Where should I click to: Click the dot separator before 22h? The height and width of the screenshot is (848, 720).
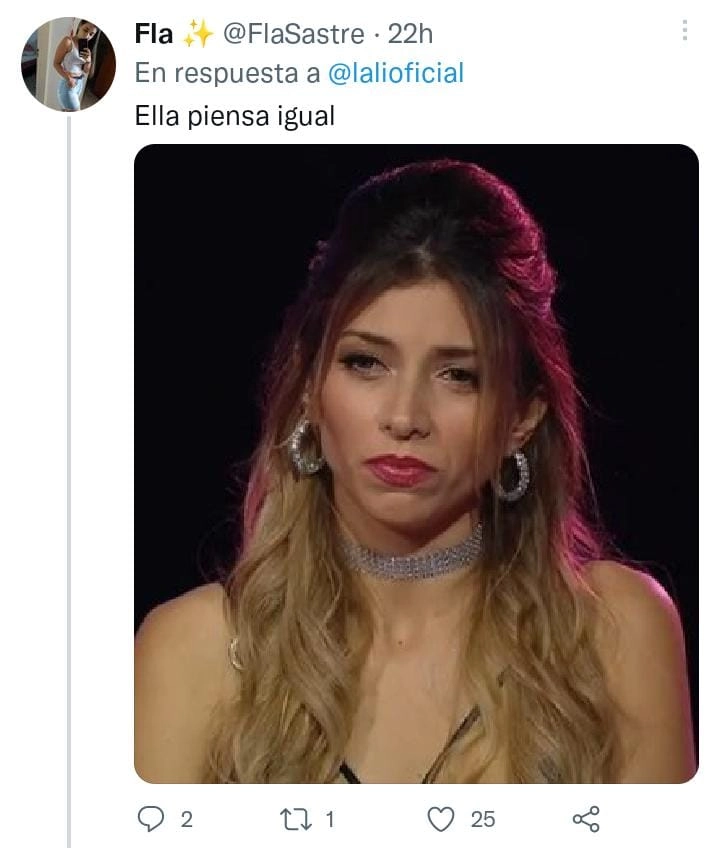pos(377,35)
